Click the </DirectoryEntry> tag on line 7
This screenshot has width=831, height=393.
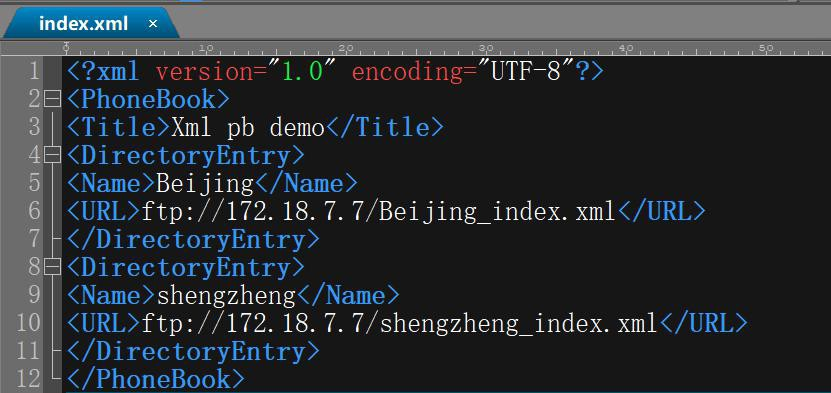point(193,239)
